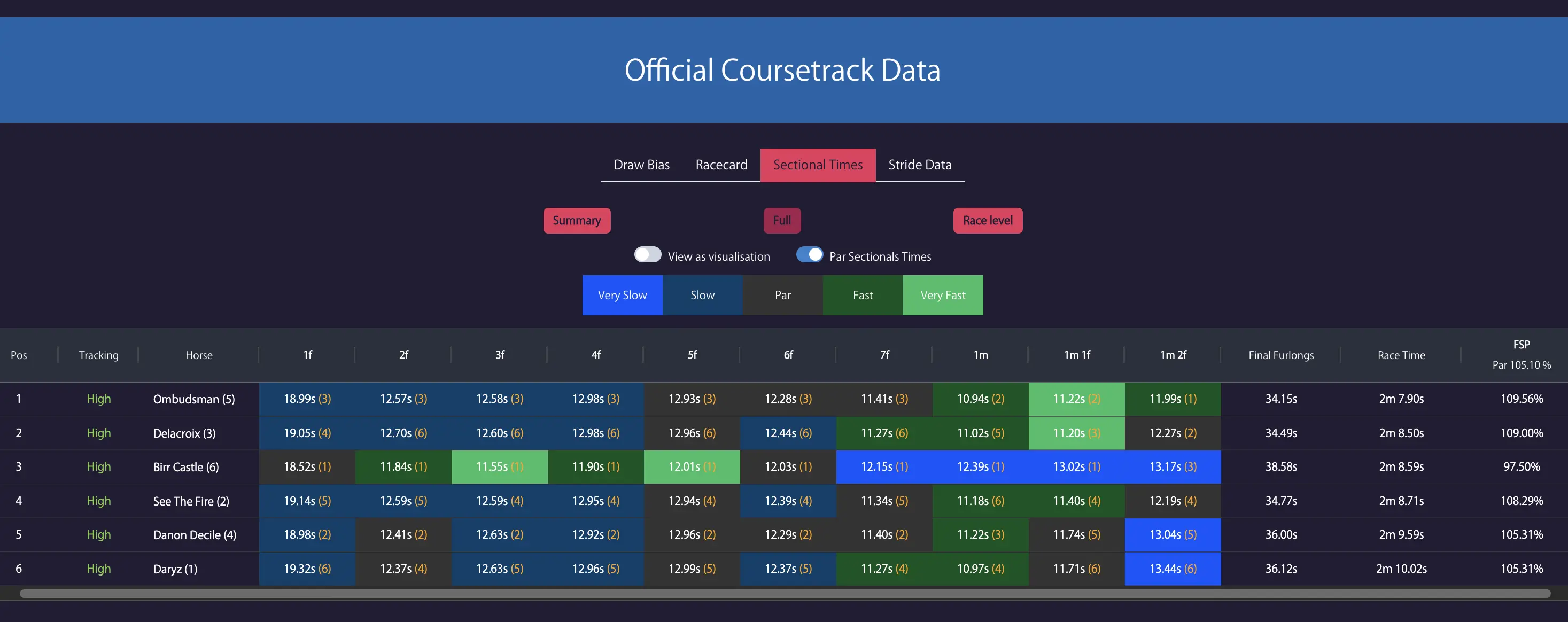Viewport: 1568px width, 622px height.
Task: Click the Par legend swatch
Action: point(782,295)
